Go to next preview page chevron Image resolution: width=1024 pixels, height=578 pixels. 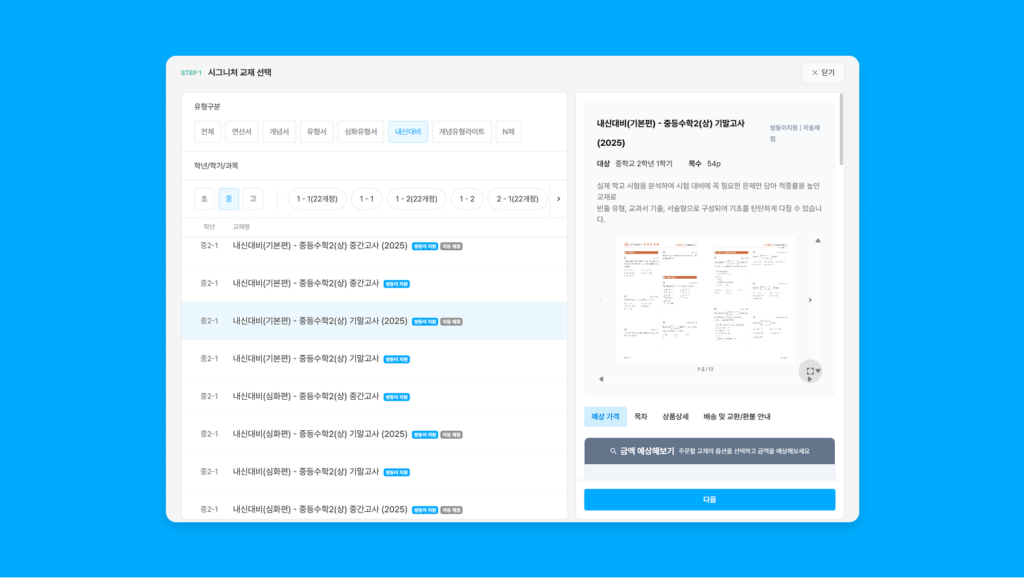[x=810, y=300]
